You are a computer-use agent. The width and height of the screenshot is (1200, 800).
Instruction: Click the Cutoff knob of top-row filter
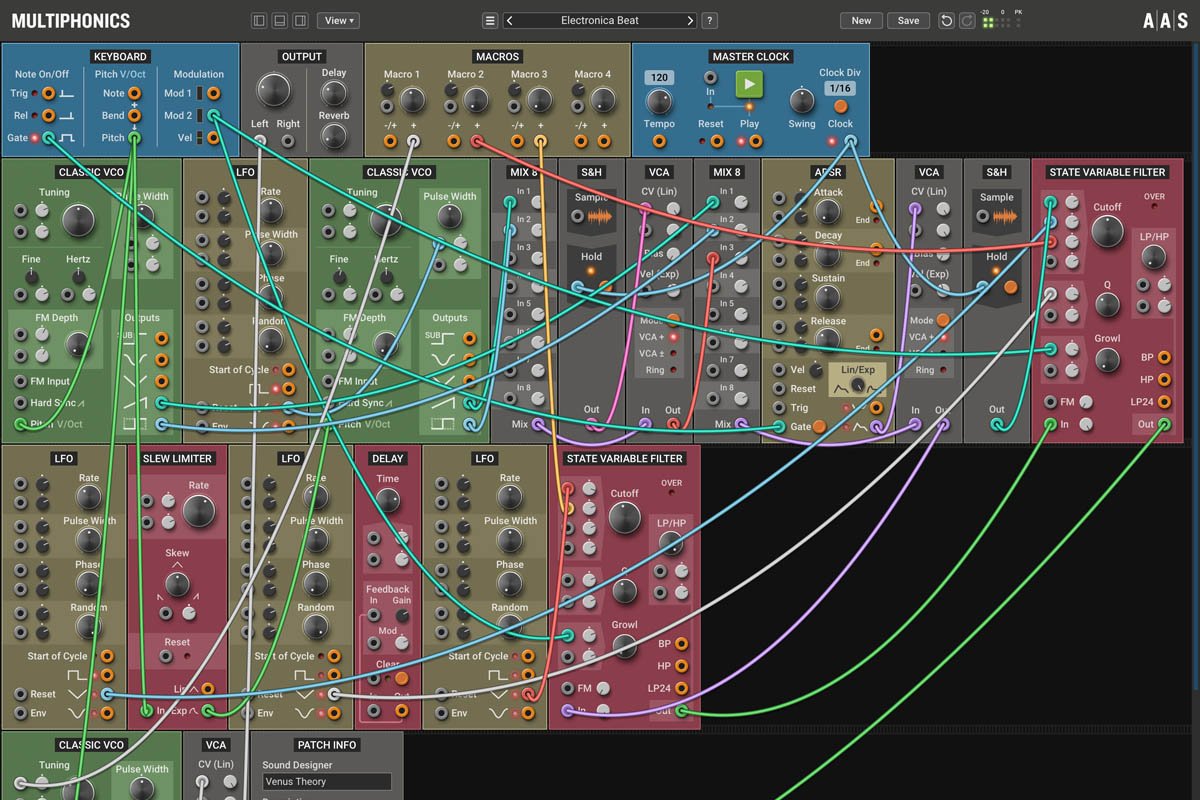coord(1107,232)
